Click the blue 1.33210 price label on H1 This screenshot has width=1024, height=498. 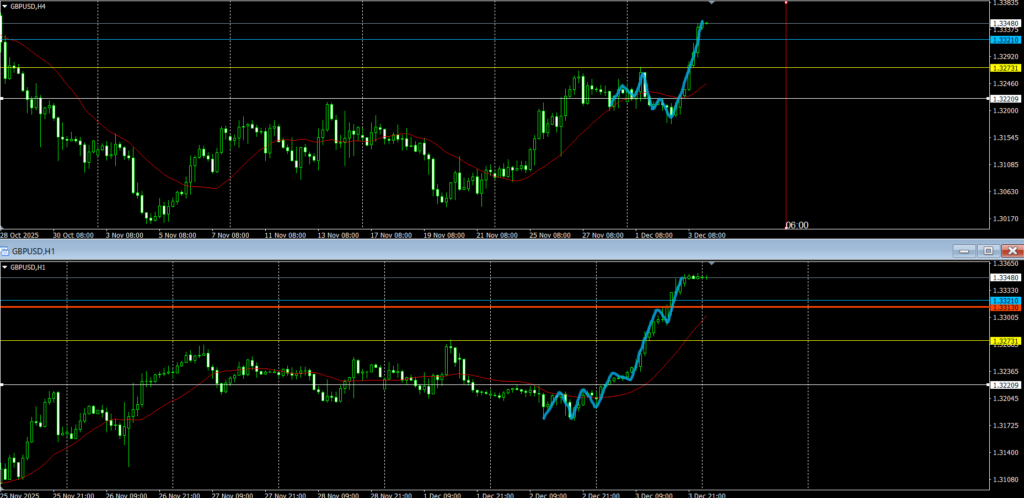pos(1004,300)
